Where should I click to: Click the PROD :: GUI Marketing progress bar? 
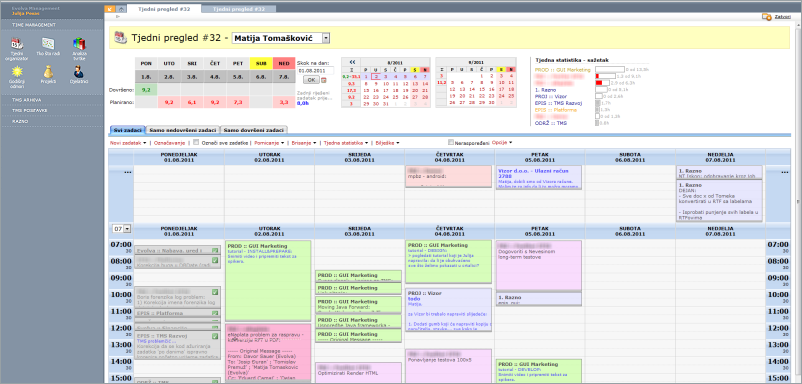click(610, 70)
